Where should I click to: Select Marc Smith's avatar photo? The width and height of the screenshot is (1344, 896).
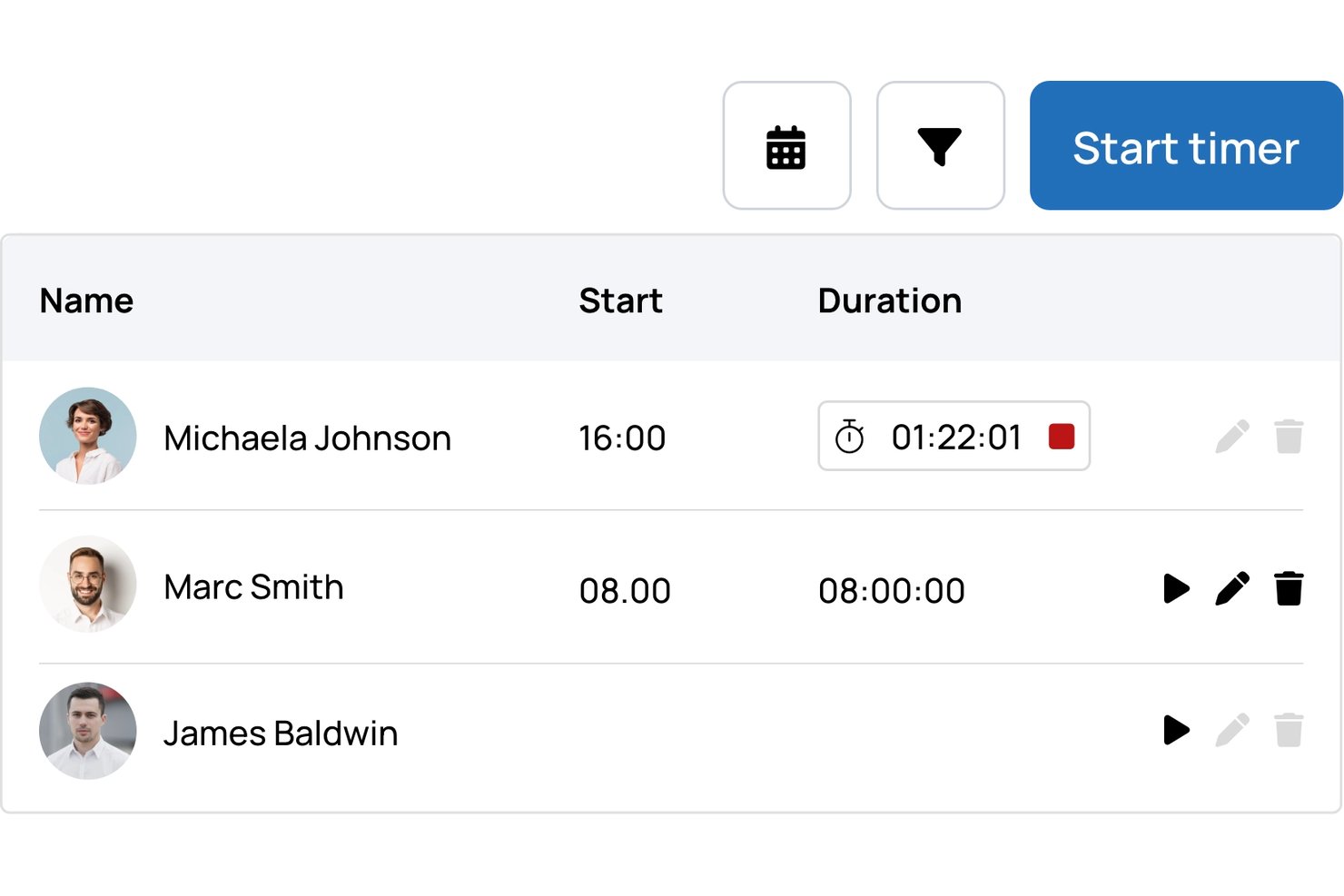(88, 584)
